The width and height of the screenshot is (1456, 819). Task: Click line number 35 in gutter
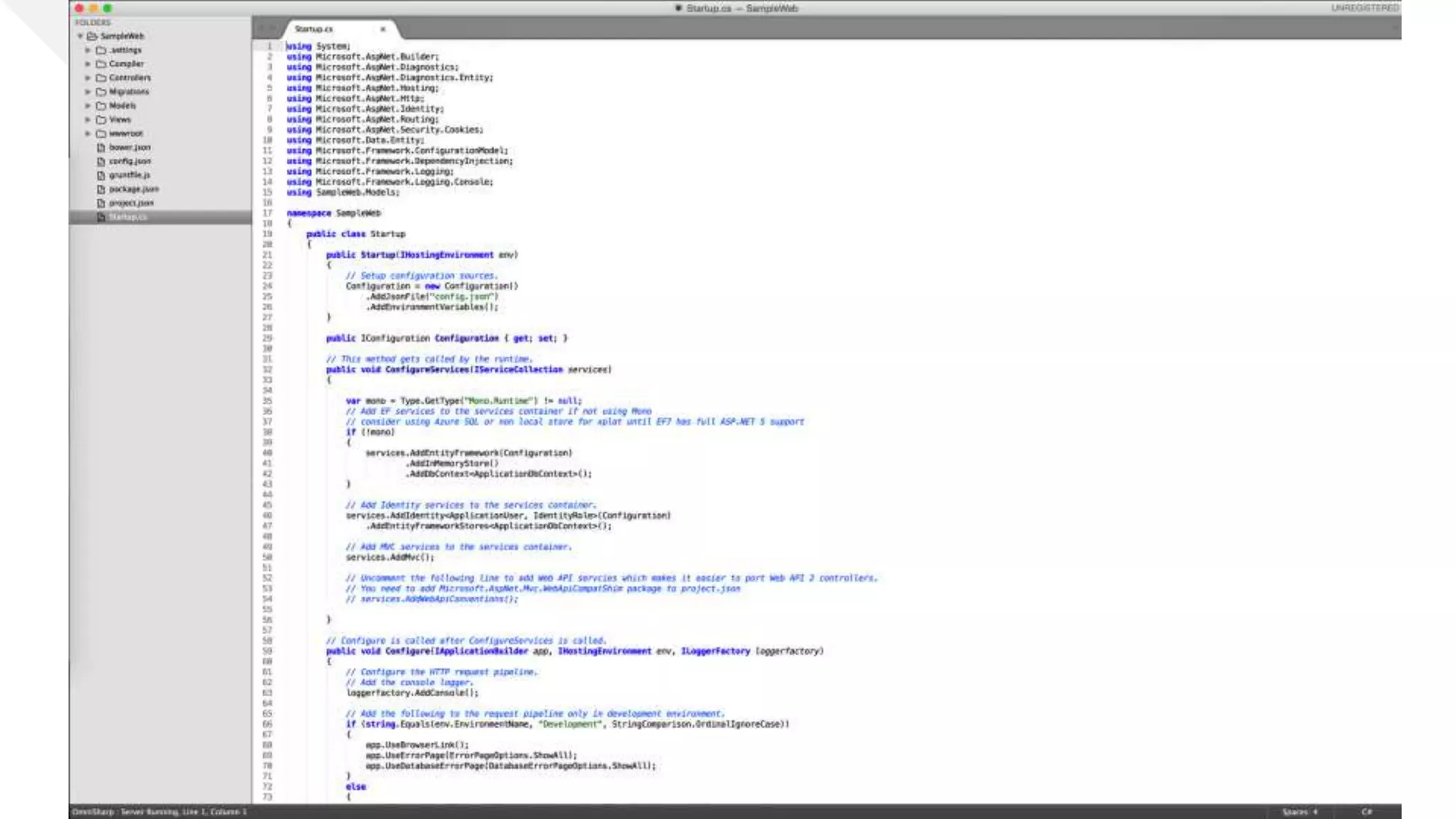[267, 401]
